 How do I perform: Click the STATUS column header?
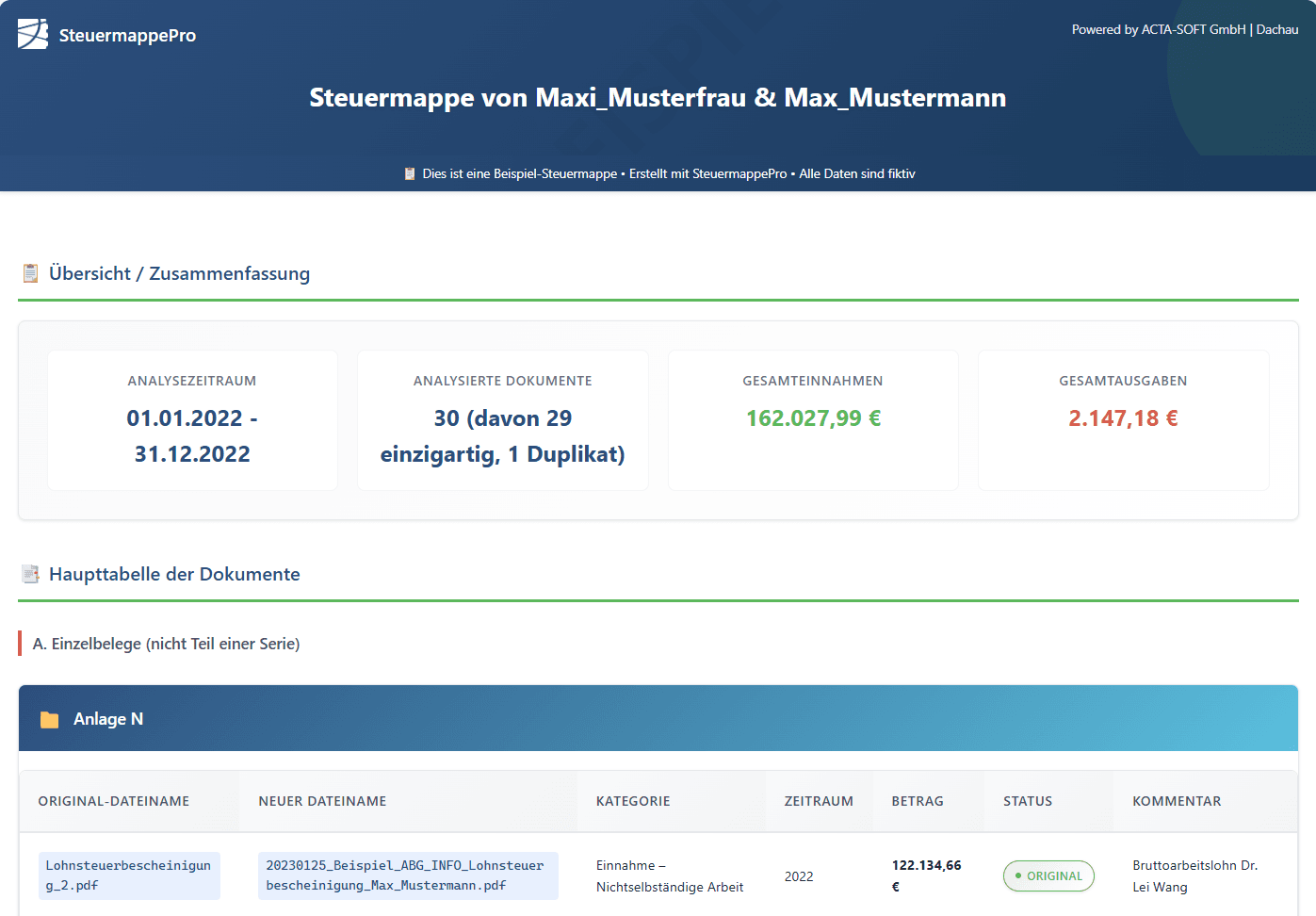(x=1028, y=800)
